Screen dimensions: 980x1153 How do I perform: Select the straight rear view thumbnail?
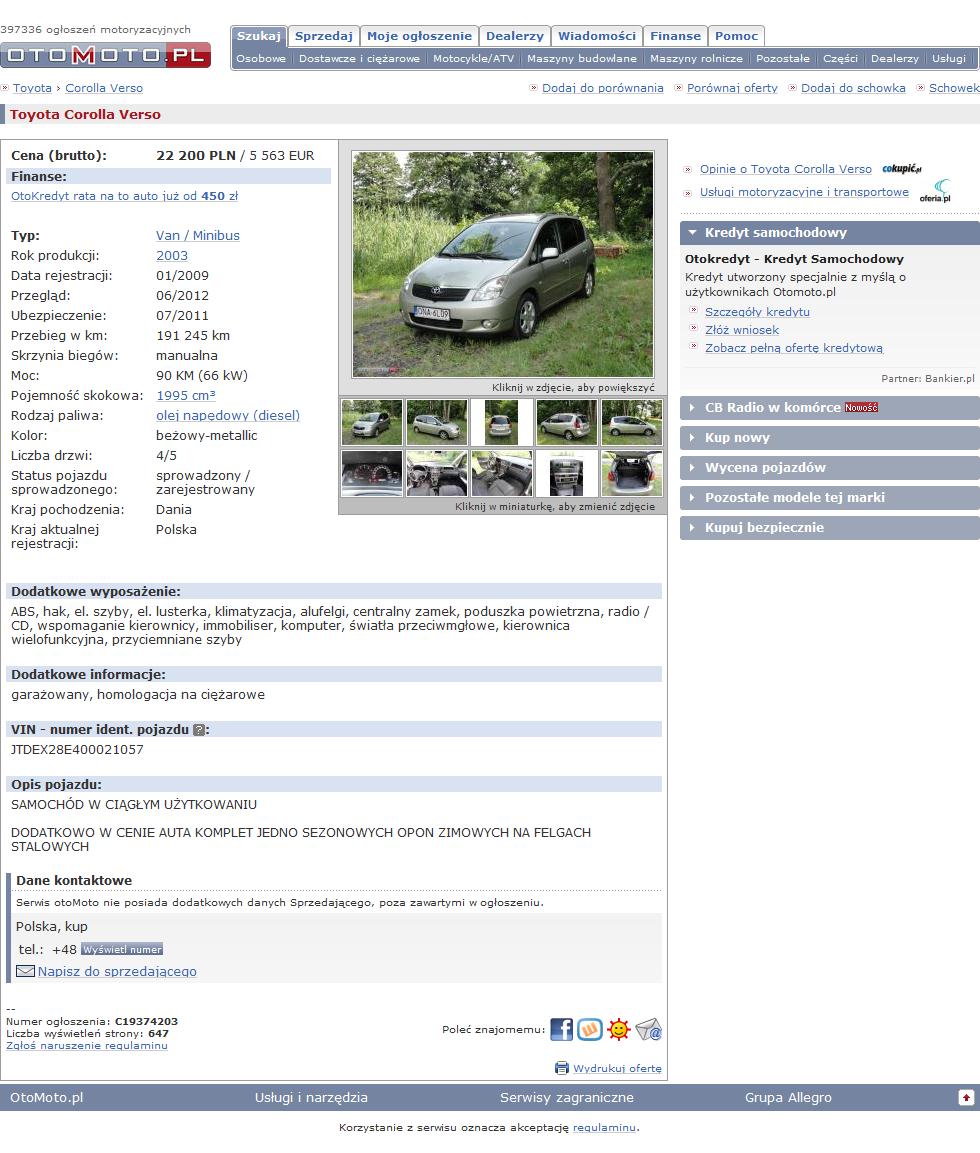(x=501, y=422)
